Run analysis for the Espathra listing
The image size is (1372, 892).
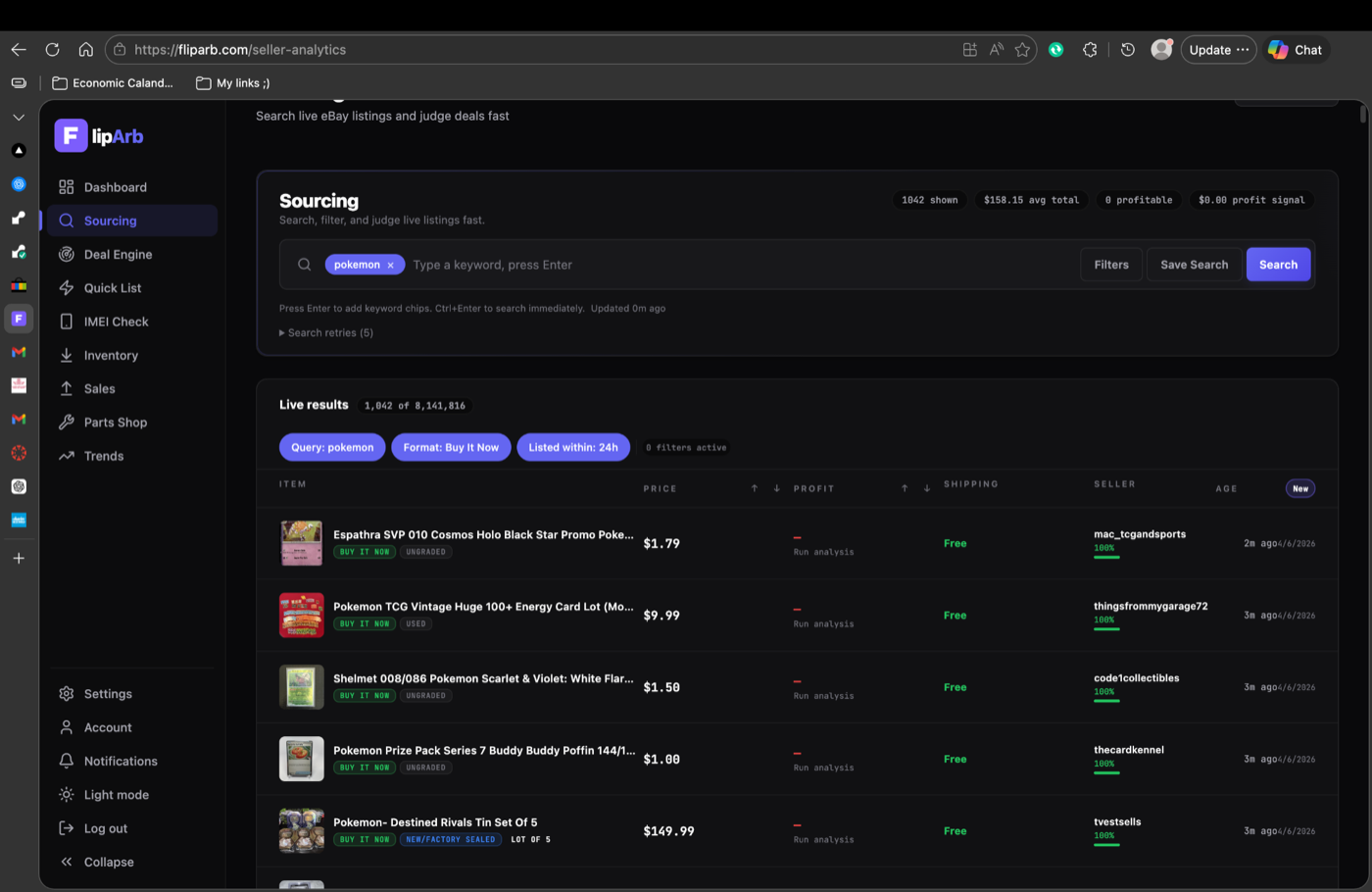[x=823, y=552]
